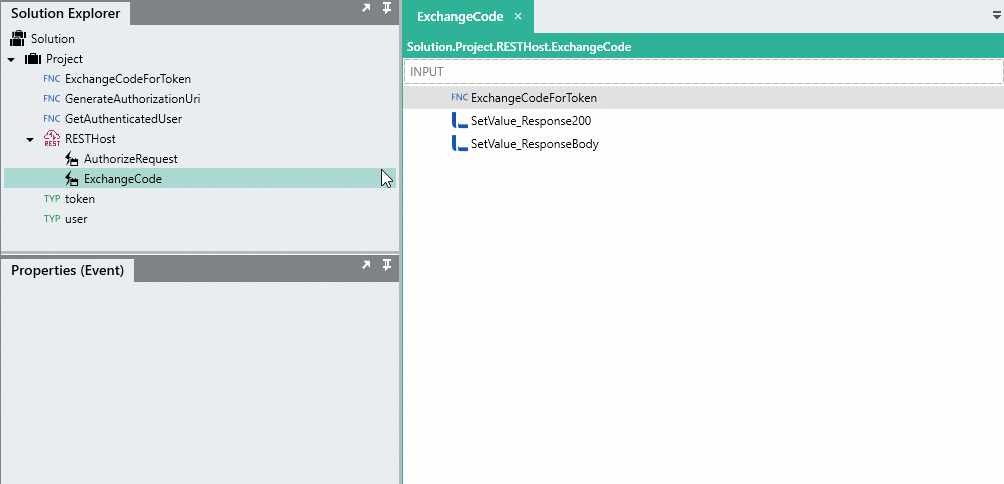Click the AuthorizeRequest event icon

coord(71,159)
